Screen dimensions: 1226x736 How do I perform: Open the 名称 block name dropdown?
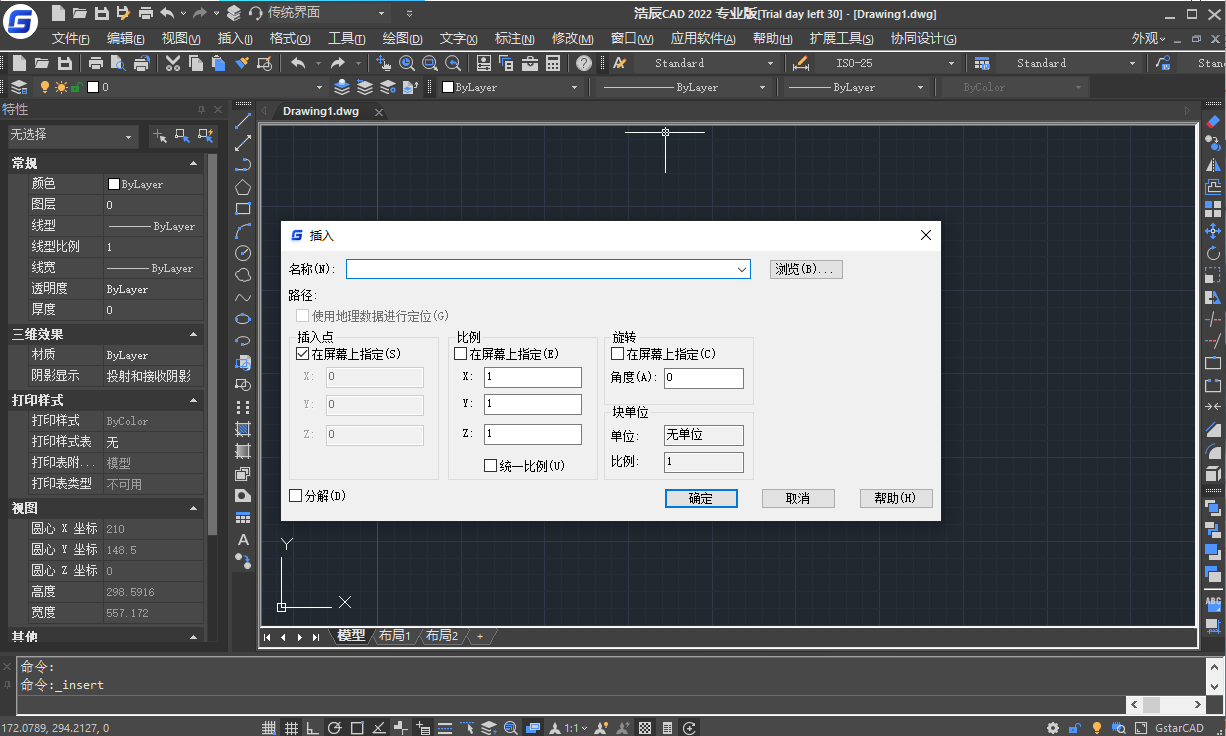[x=742, y=269]
